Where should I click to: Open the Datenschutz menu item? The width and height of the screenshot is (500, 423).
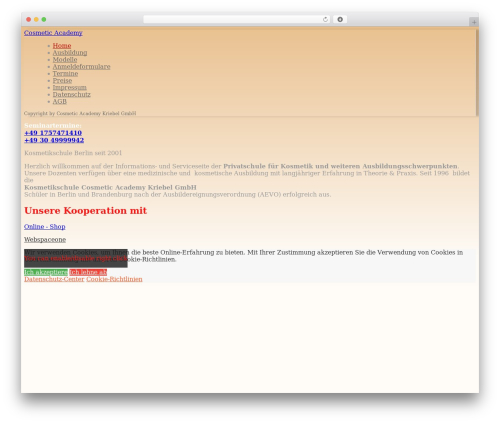[x=71, y=95]
